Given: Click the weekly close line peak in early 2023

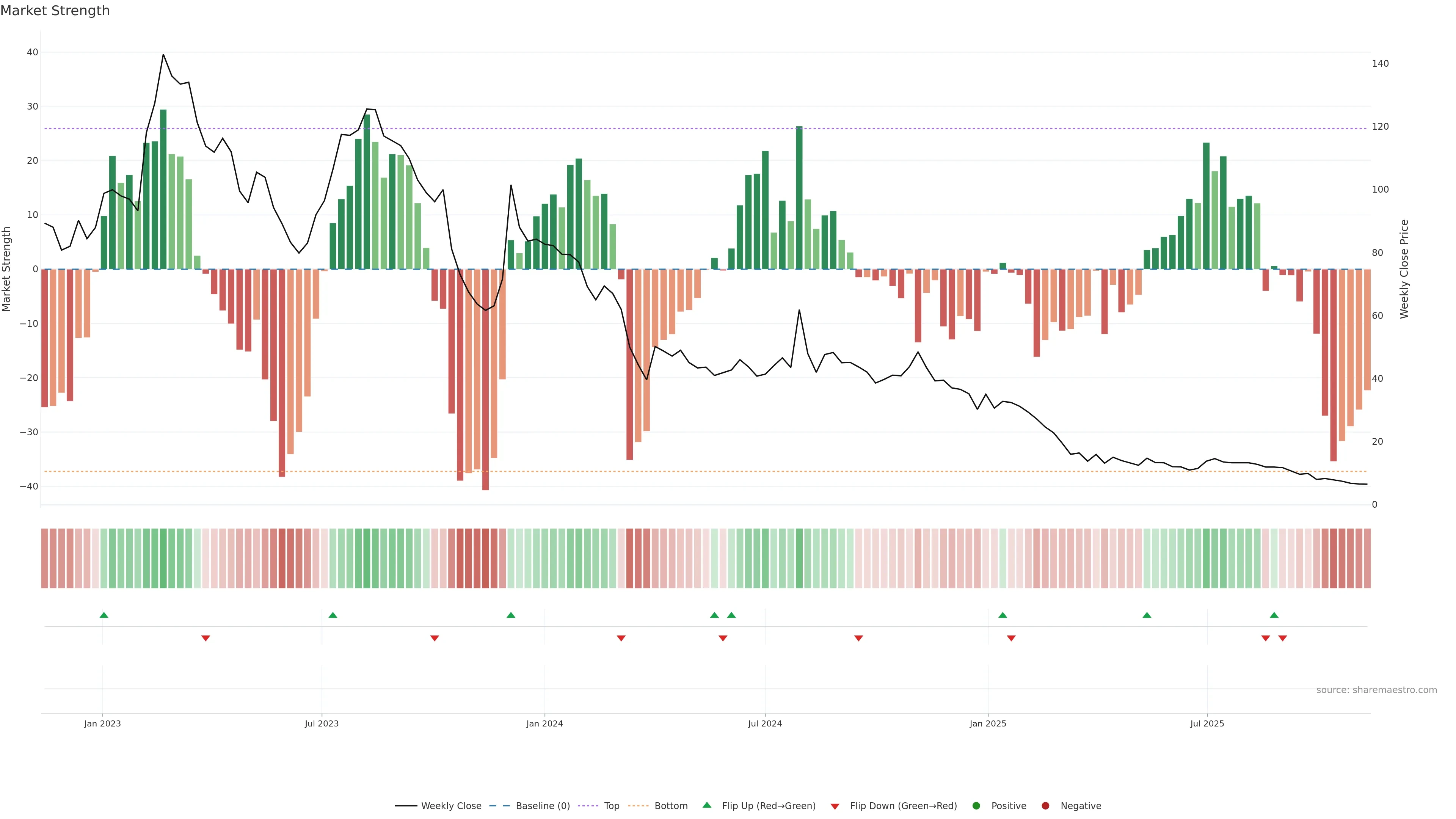Looking at the screenshot, I should click(163, 55).
